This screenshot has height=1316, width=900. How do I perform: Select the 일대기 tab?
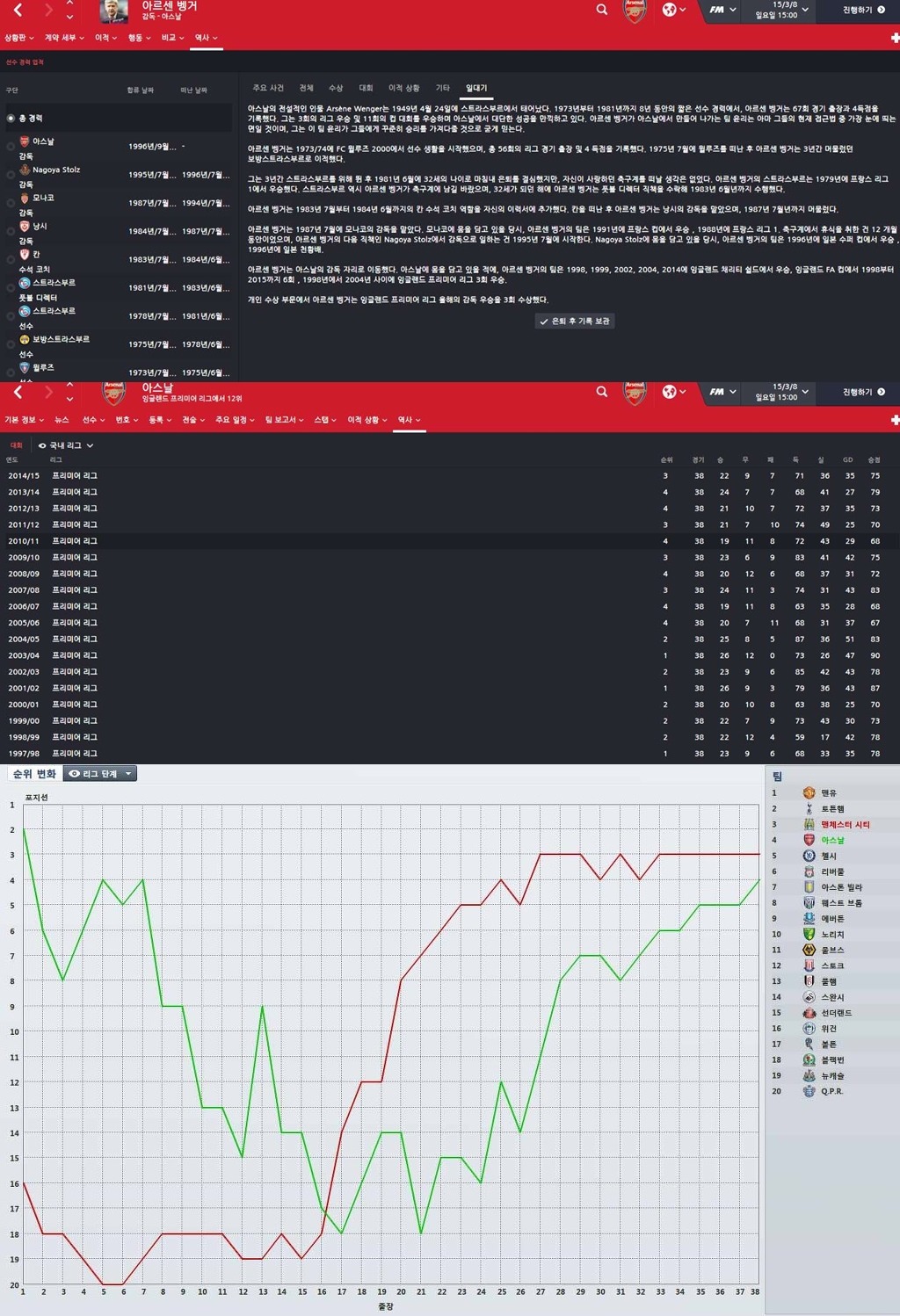476,88
